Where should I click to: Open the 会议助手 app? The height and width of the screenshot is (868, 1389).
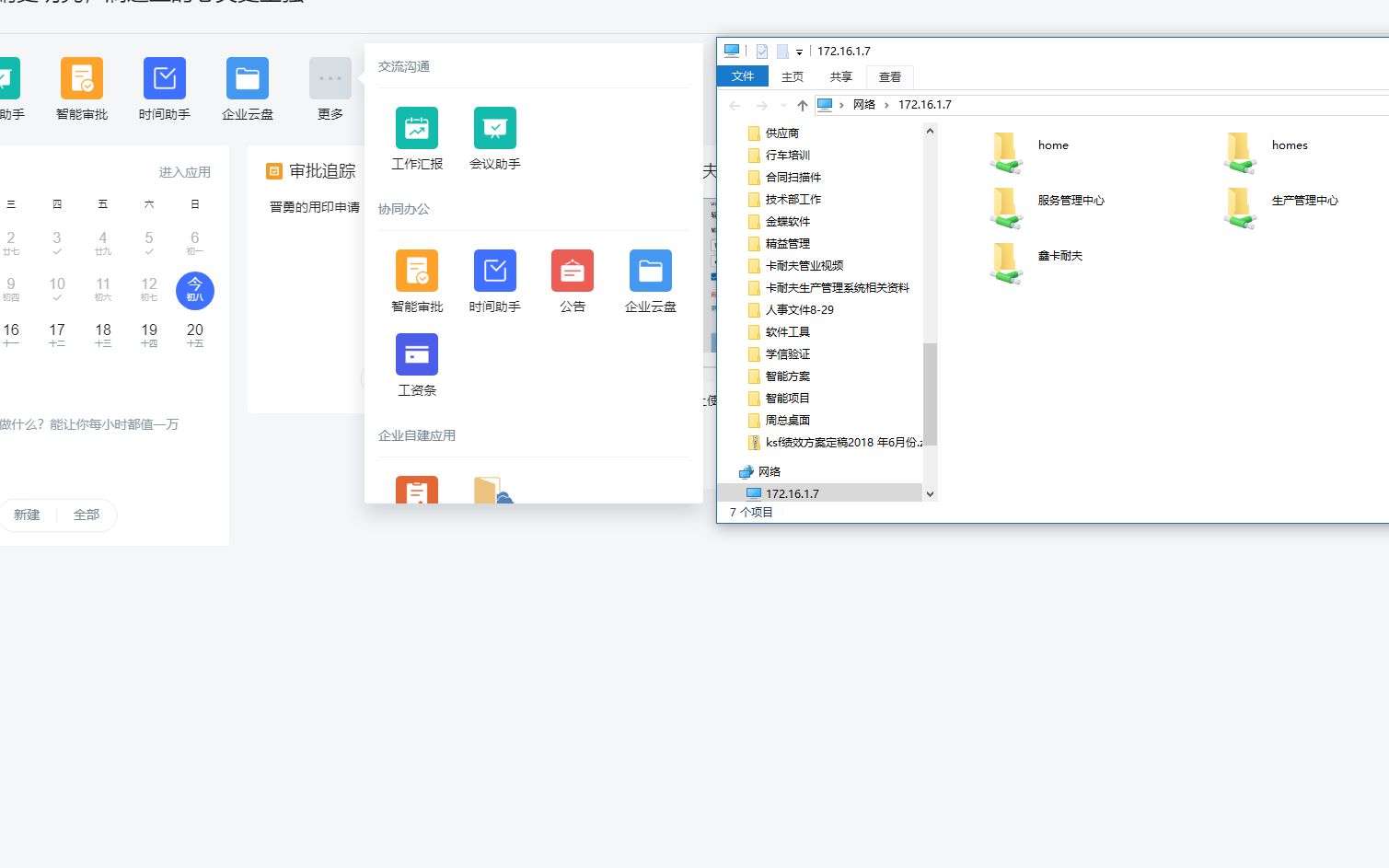[x=495, y=138]
